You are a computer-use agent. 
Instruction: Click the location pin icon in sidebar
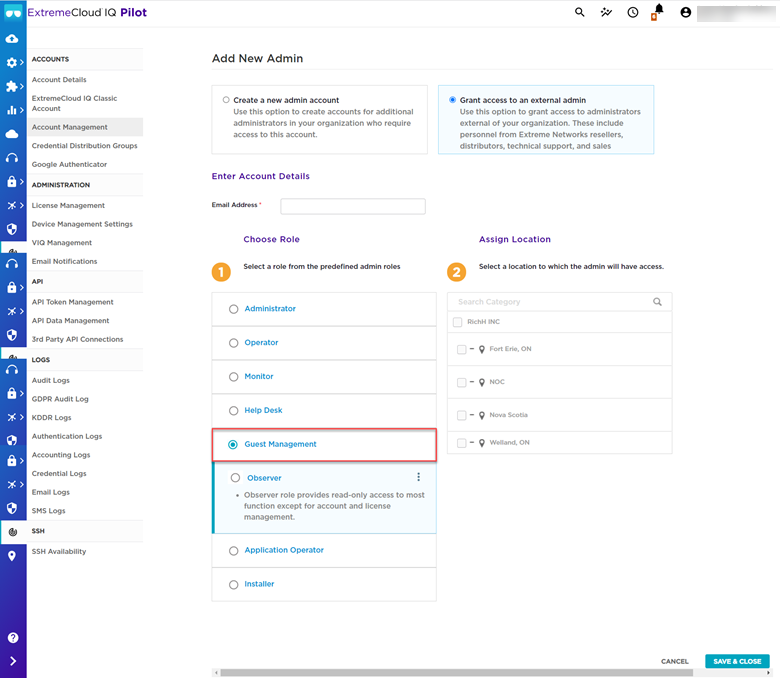pos(12,556)
